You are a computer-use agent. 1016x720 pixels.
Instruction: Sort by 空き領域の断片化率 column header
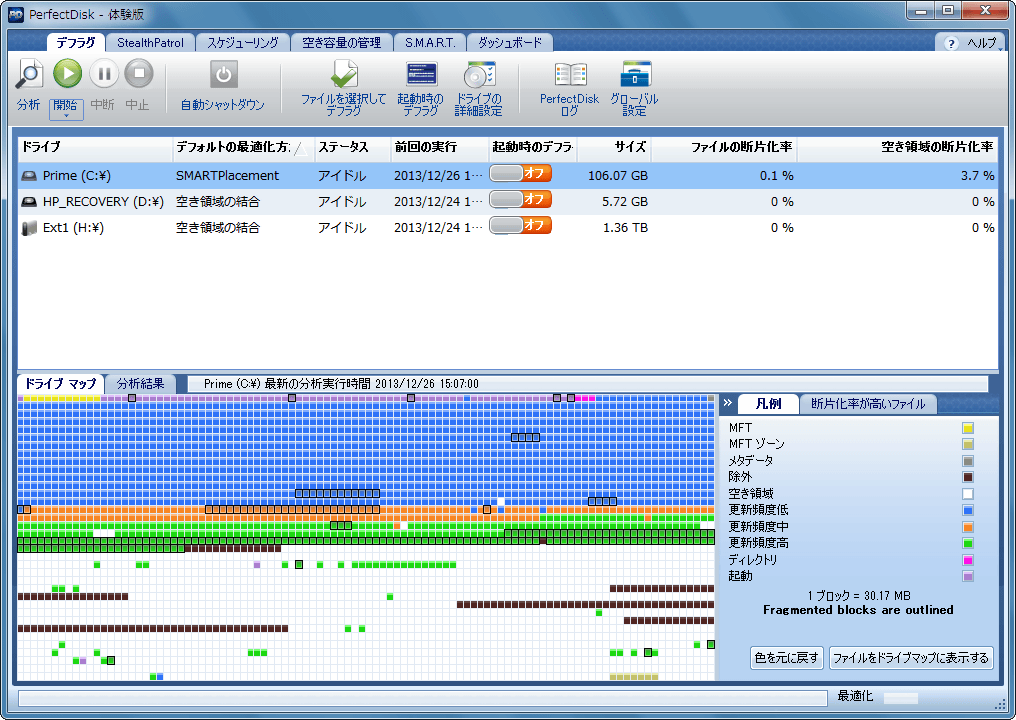point(897,147)
